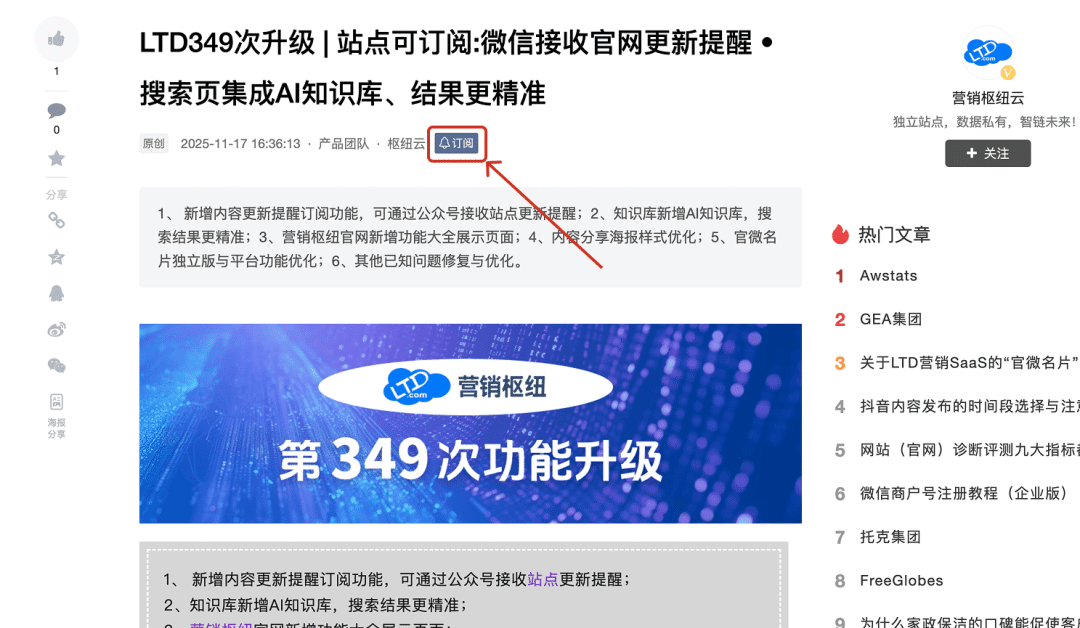This screenshot has height=628, width=1080.
Task: Open poster share (海报分享) icon
Action: point(56,415)
